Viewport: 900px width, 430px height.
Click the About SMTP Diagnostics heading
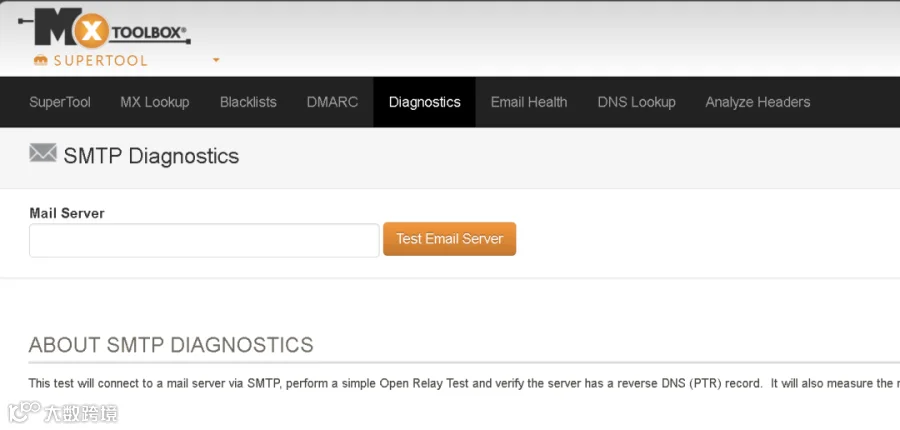pyautogui.click(x=171, y=344)
